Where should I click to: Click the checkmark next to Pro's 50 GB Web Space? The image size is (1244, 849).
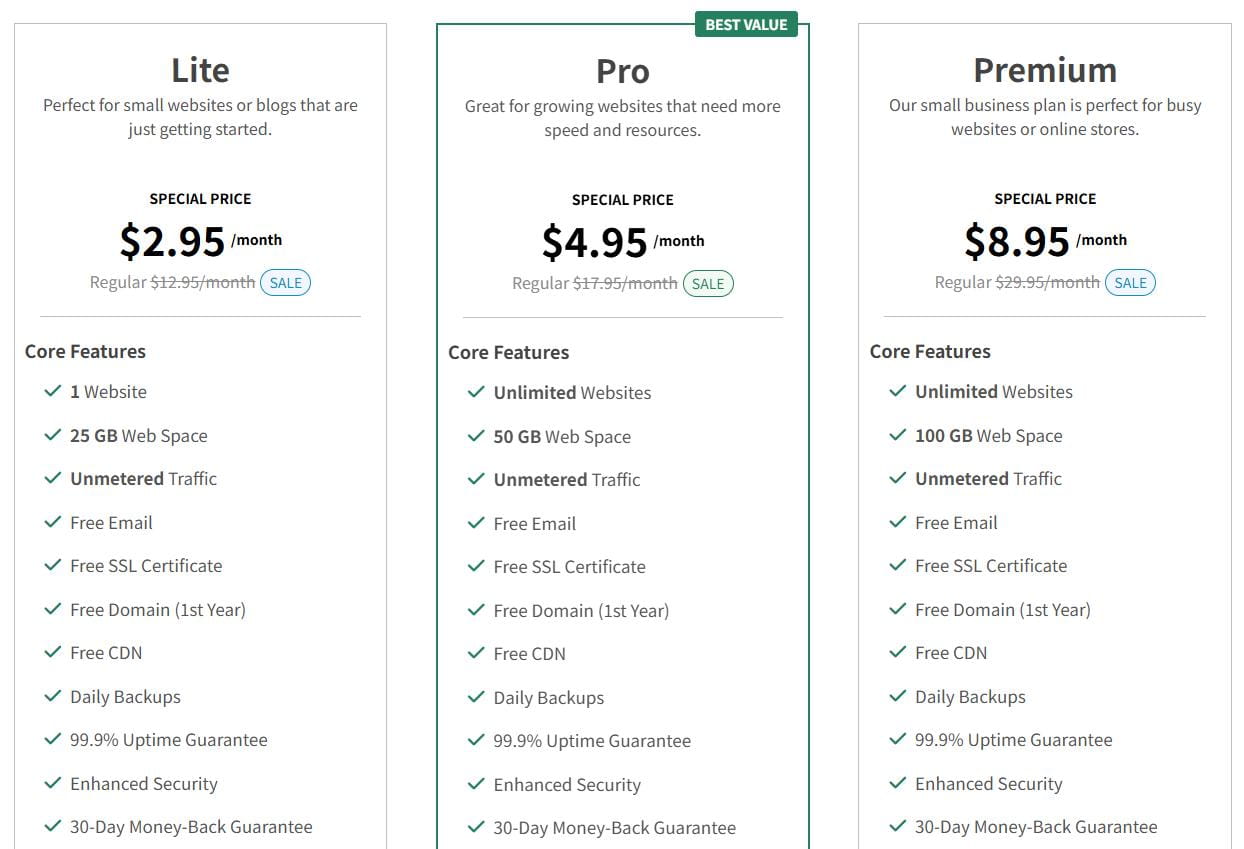click(x=476, y=437)
